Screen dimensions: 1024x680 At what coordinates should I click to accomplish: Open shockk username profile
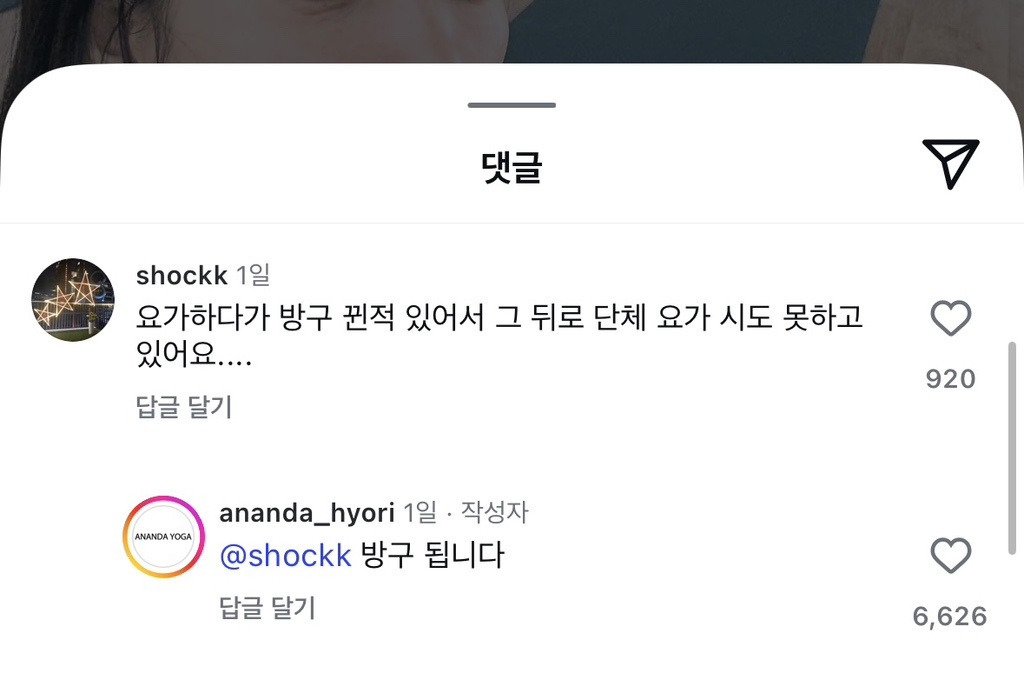pos(182,276)
